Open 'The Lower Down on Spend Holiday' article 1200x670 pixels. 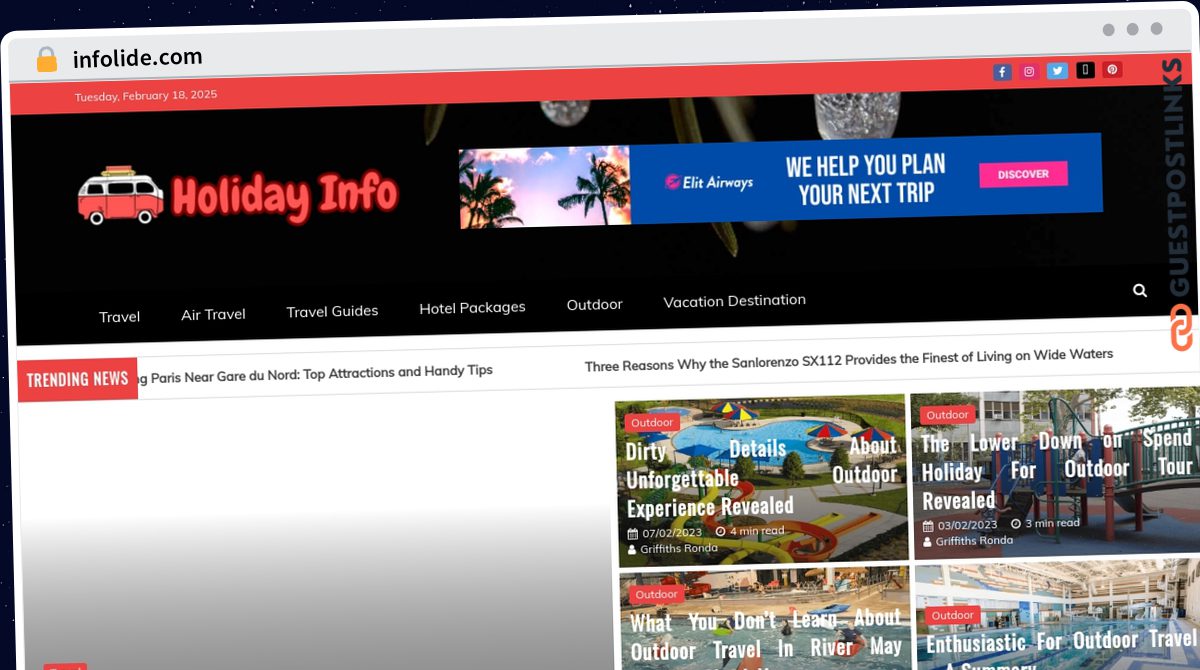click(x=1058, y=468)
